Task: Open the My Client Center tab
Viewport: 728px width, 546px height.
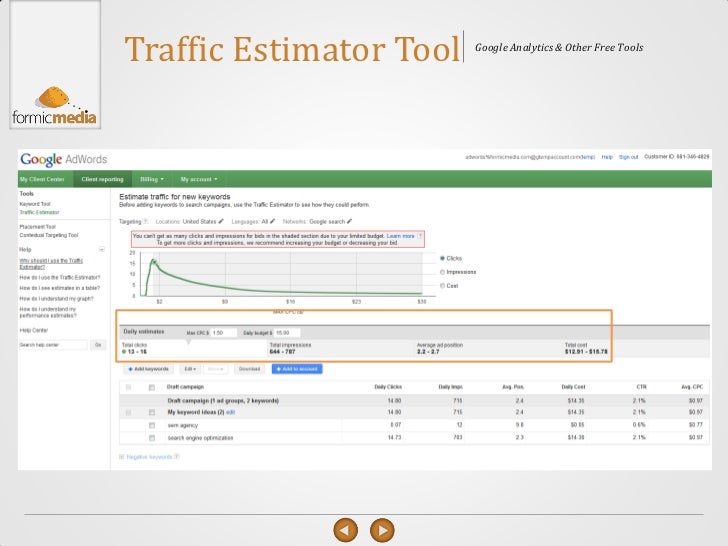Action: coord(42,179)
